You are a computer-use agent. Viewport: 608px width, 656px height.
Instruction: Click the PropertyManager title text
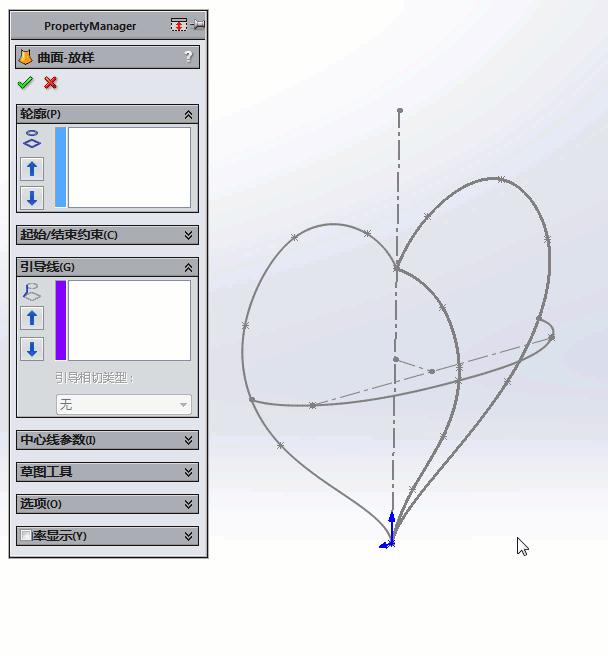click(x=90, y=26)
